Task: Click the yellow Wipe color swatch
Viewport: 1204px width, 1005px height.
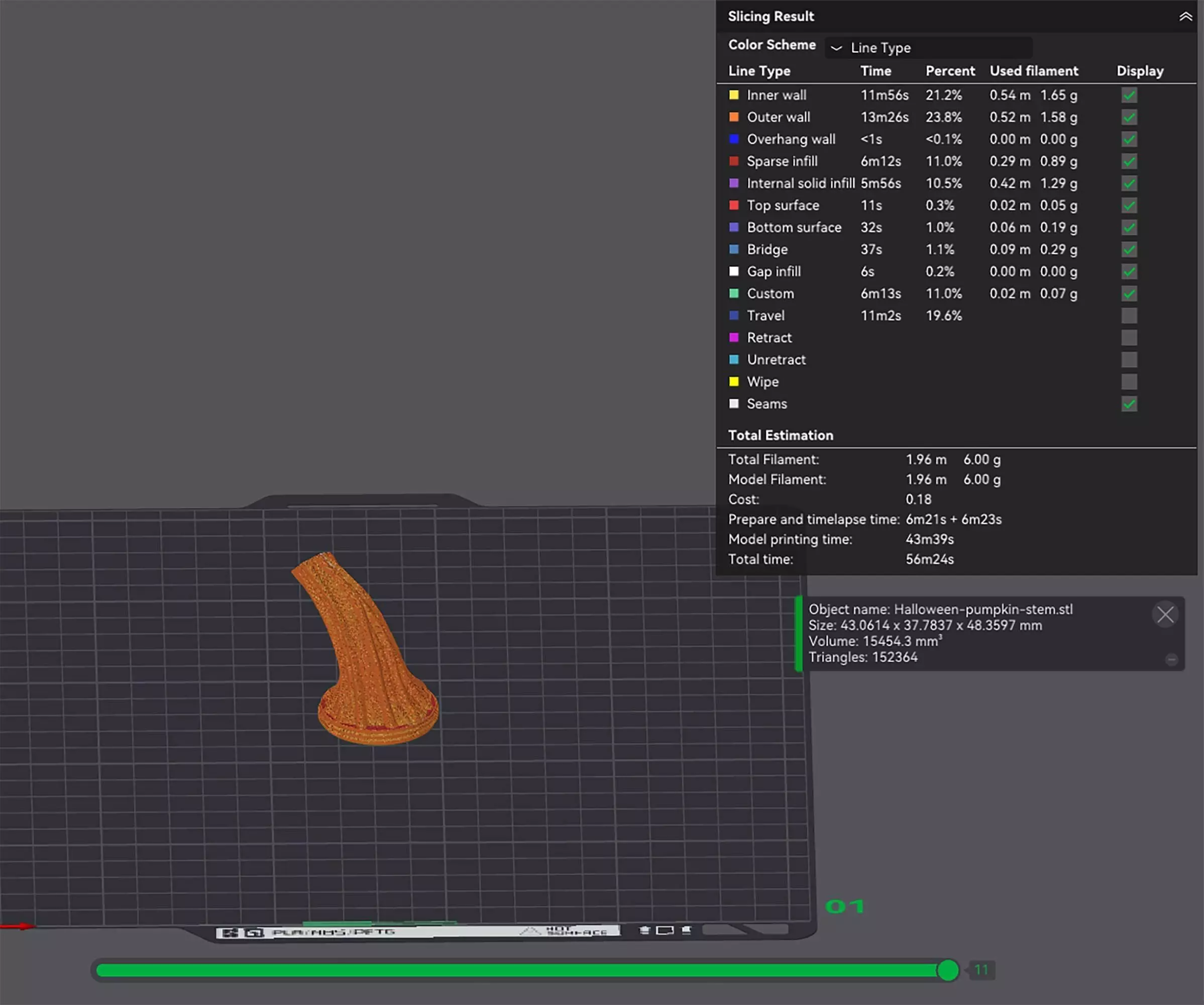Action: [x=734, y=382]
